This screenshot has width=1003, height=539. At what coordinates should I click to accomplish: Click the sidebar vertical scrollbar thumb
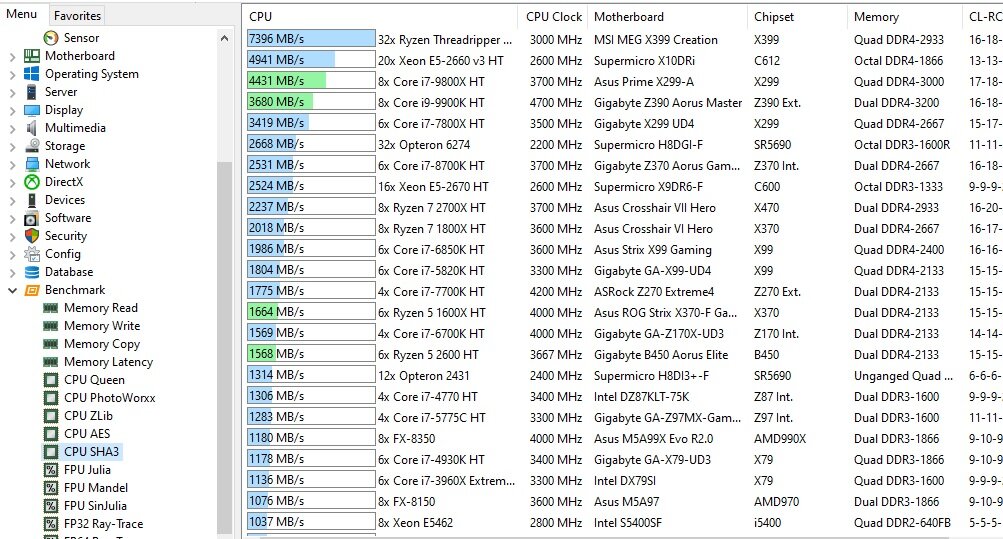225,347
